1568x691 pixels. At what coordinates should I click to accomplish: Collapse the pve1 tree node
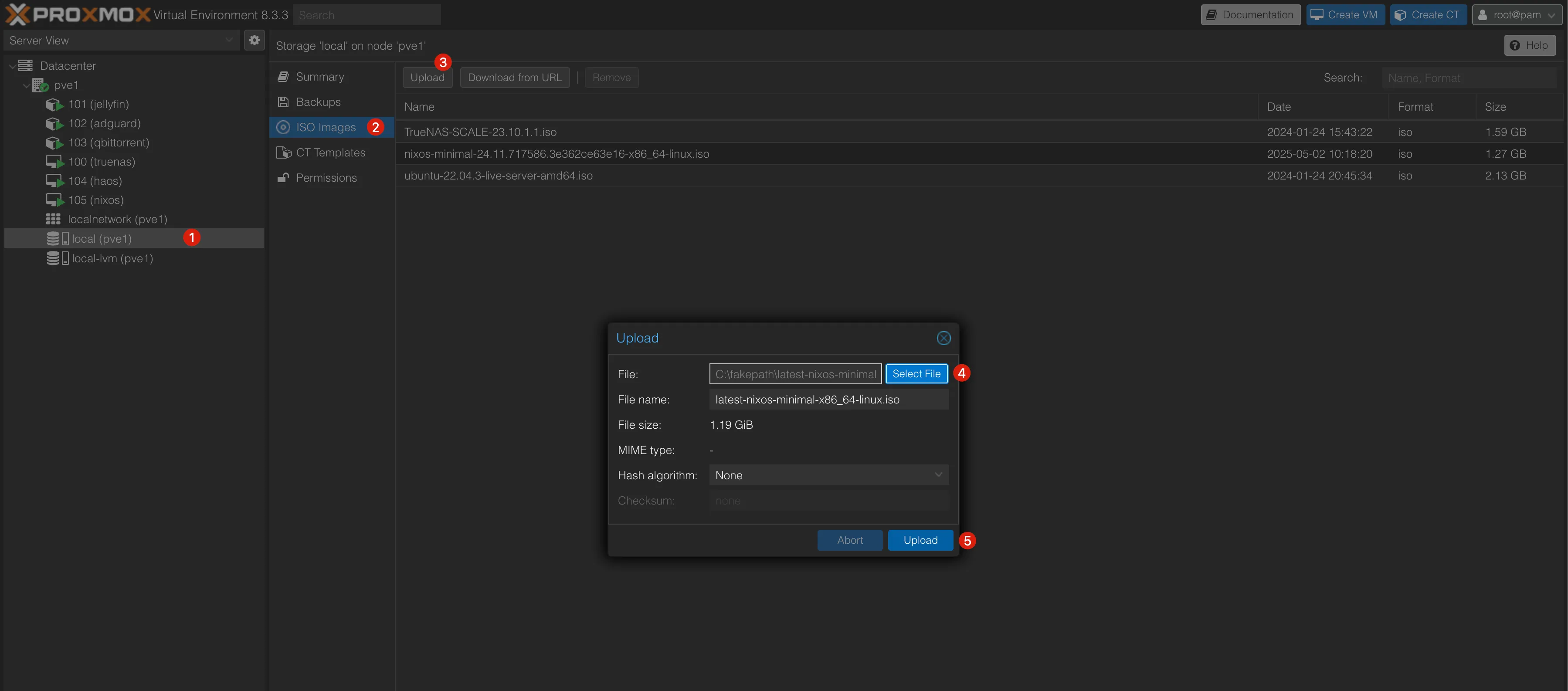(26, 86)
